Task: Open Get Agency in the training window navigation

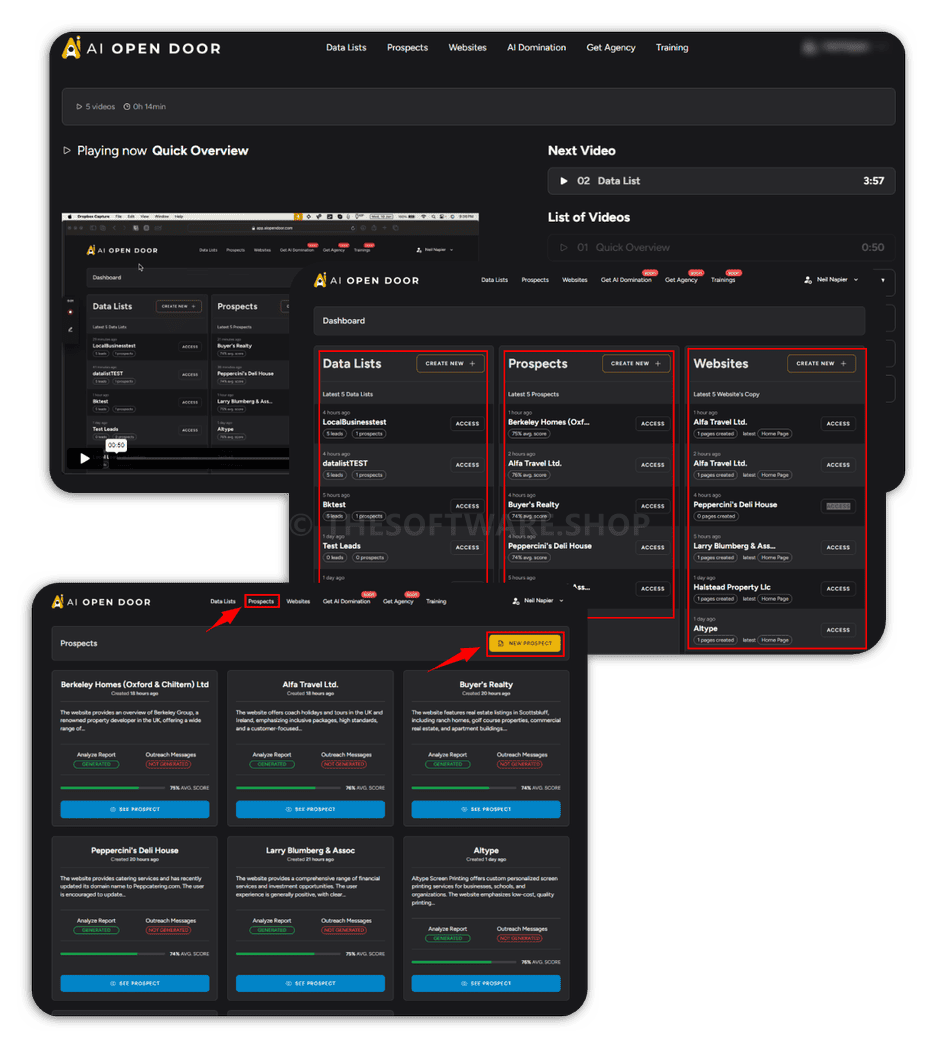Action: [611, 47]
